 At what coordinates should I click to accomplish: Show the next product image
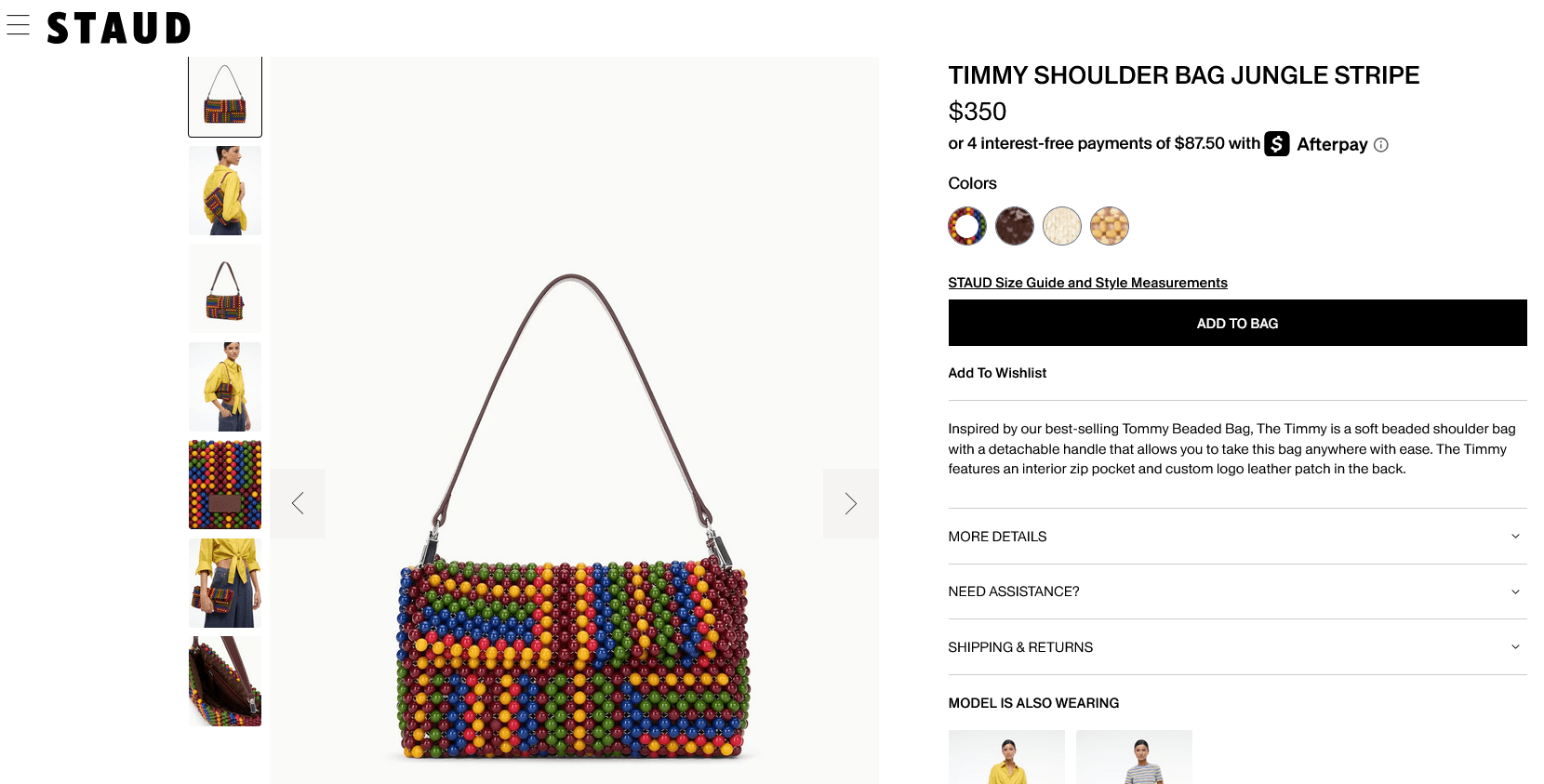850,503
